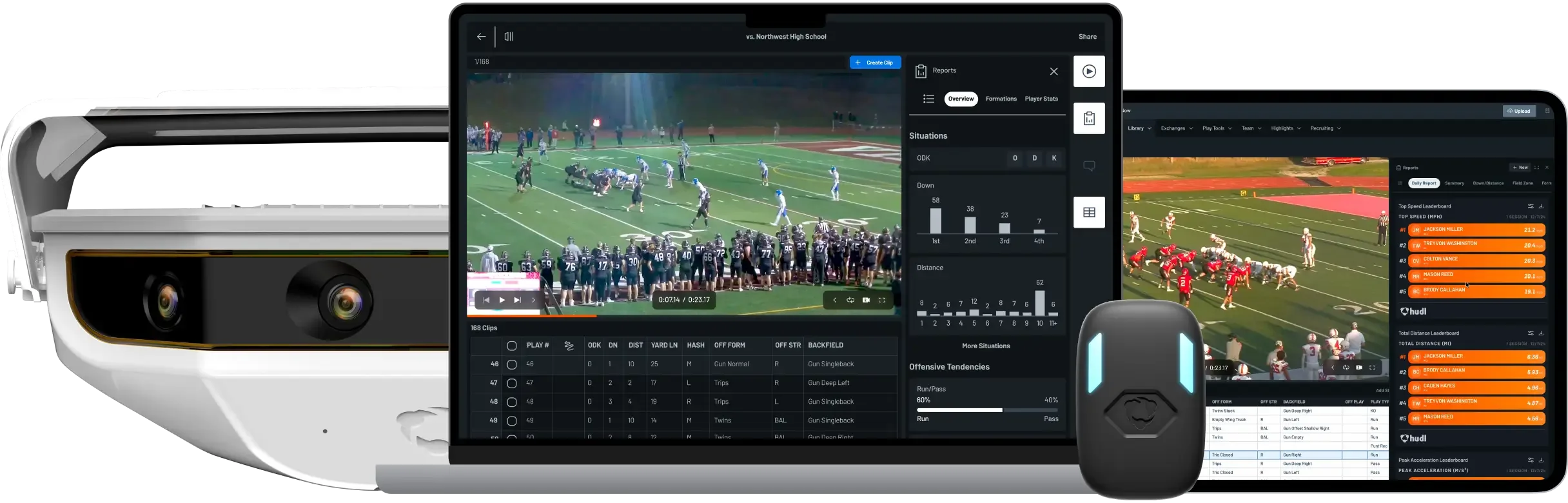Enter fullscreen in the laptop video player
This screenshot has width=1568, height=503.
[881, 300]
